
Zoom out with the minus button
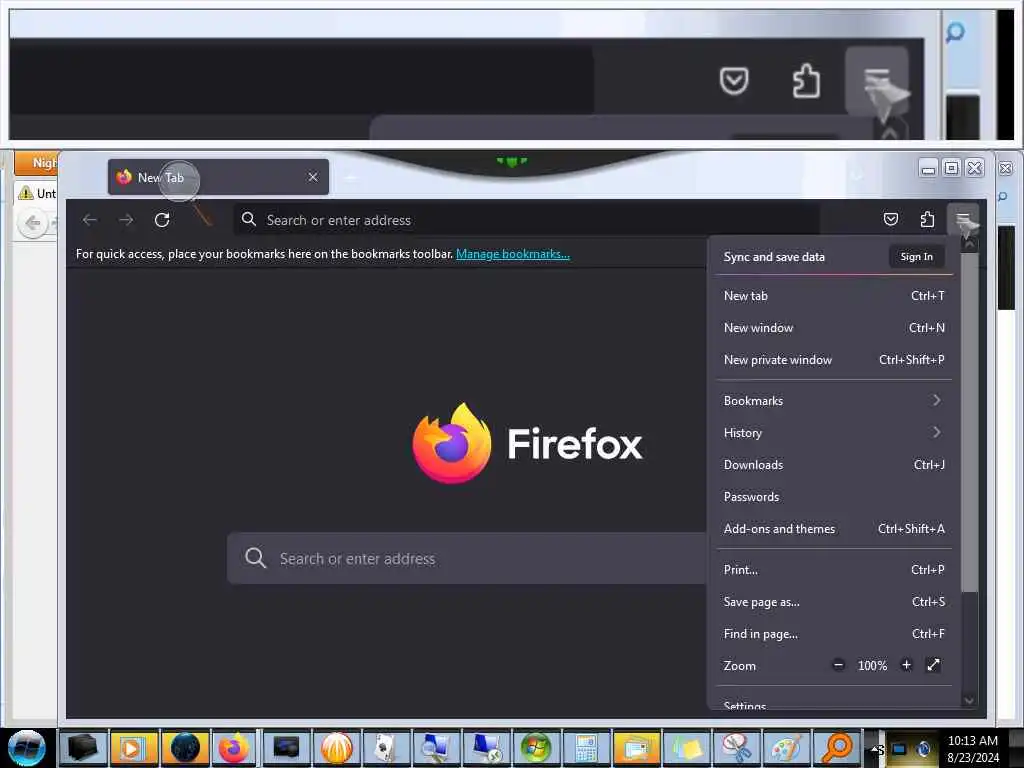point(839,665)
